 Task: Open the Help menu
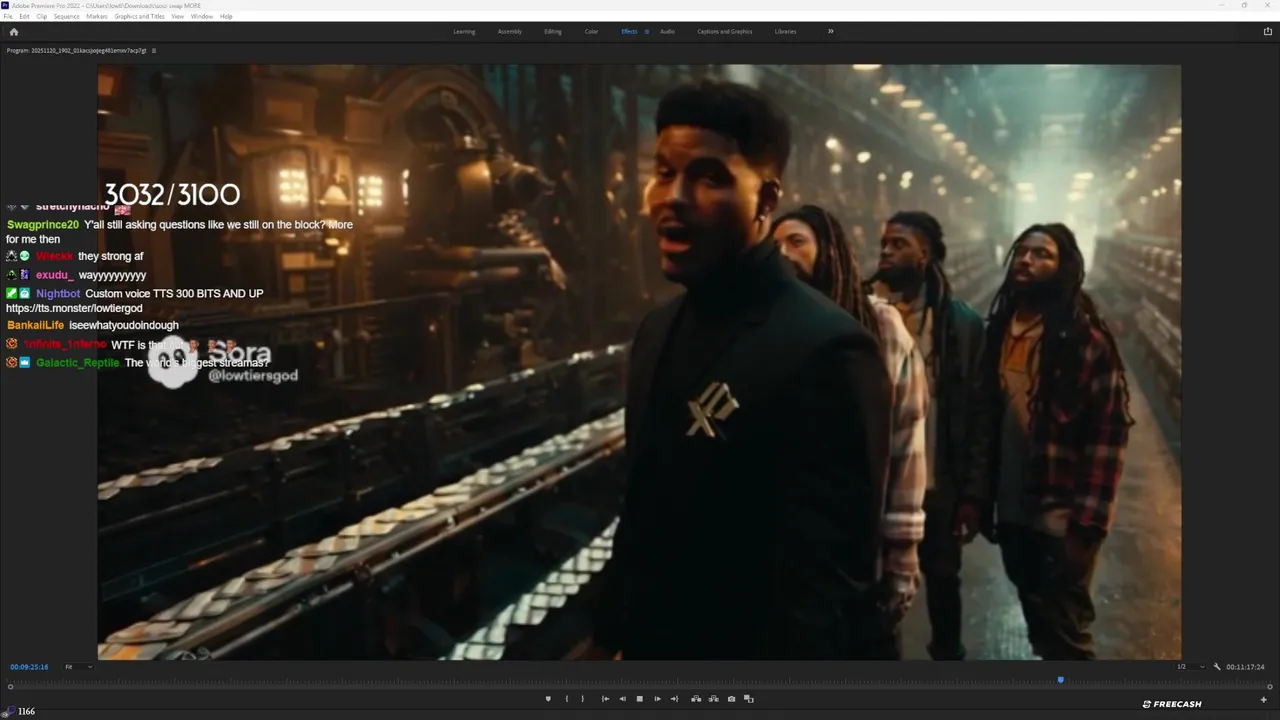click(226, 16)
